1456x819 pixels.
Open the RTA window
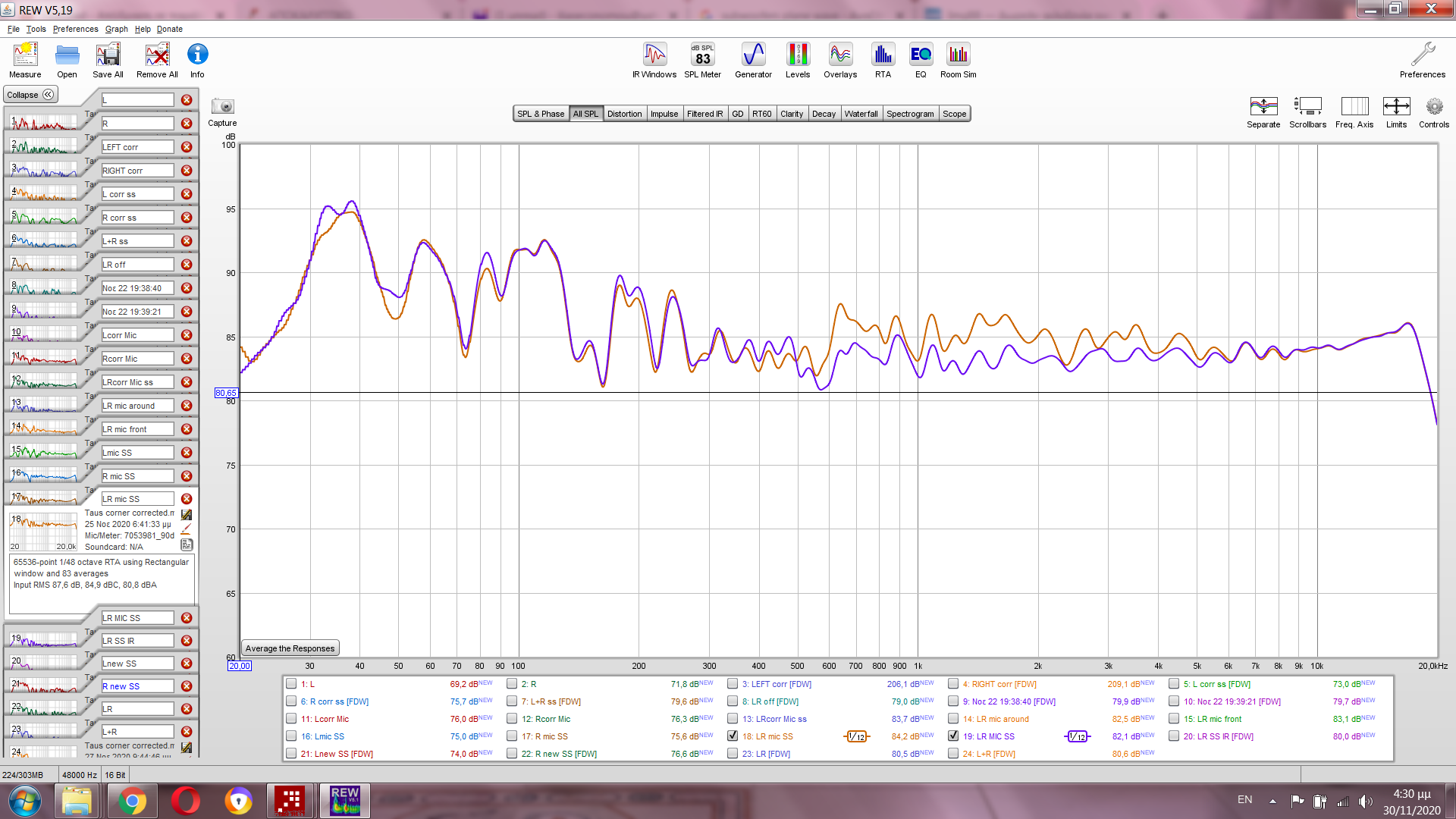point(883,60)
